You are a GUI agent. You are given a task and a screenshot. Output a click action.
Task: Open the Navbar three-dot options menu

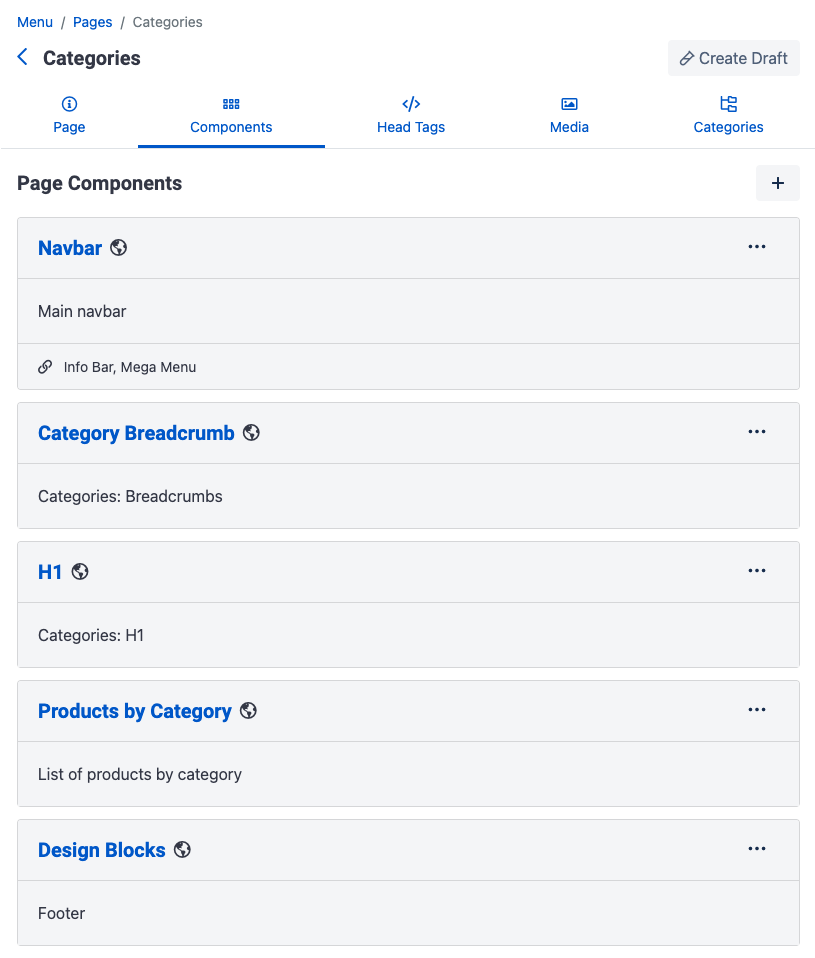756,247
